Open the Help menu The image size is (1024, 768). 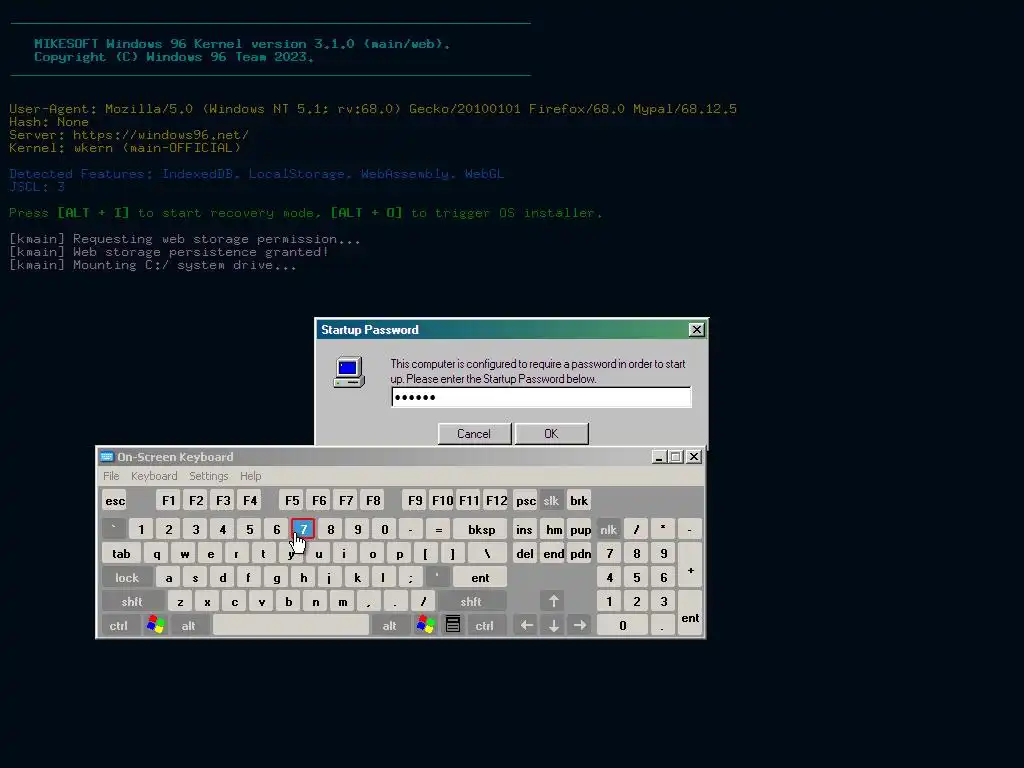click(x=251, y=475)
